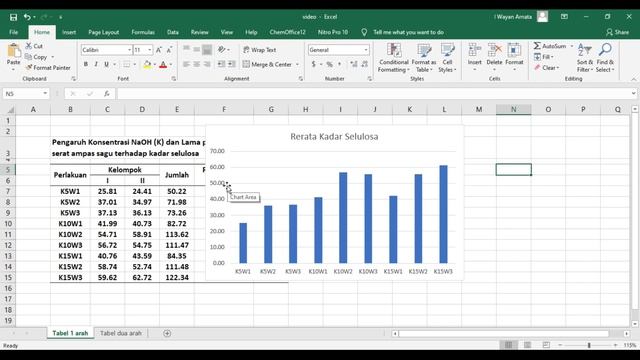Toggle Wrap Text
The width and height of the screenshot is (640, 360).
click(x=260, y=50)
